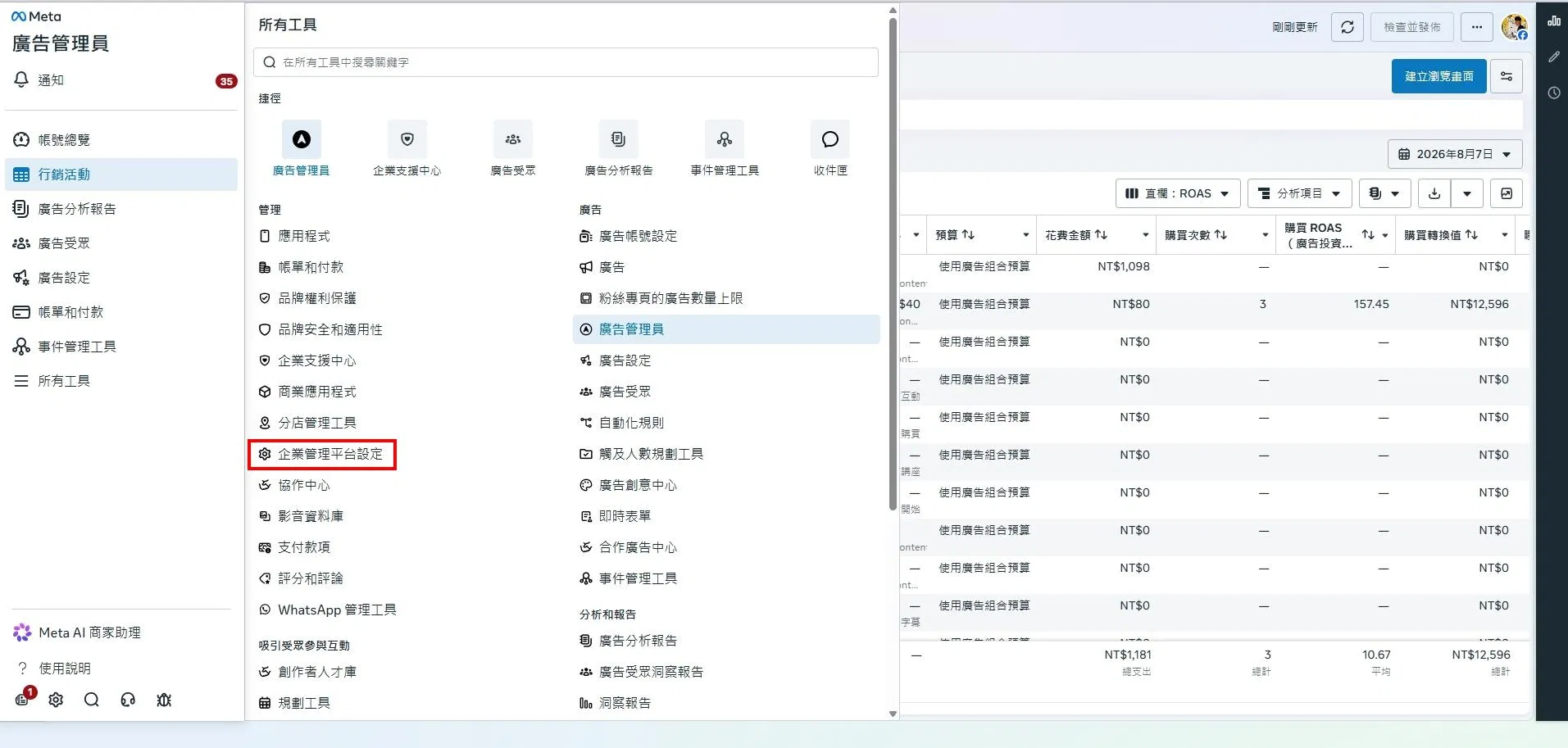Click the 檢查並發佈 button
The height and width of the screenshot is (748, 1568).
click(1411, 27)
